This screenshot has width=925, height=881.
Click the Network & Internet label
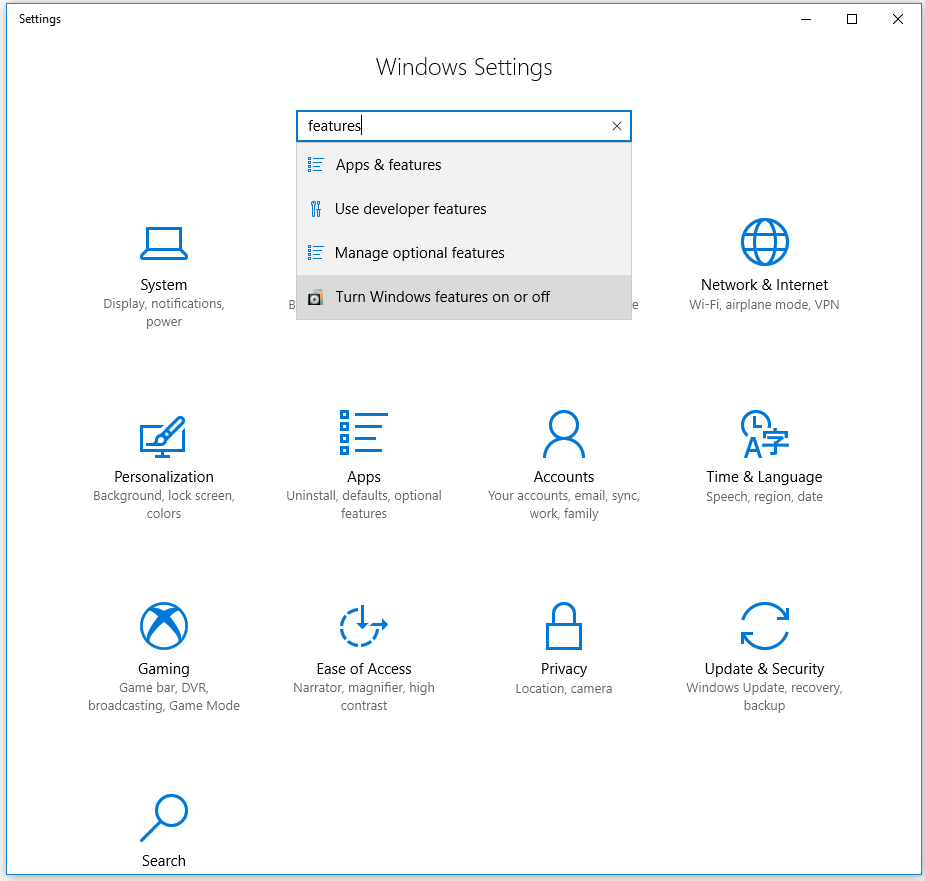click(765, 285)
